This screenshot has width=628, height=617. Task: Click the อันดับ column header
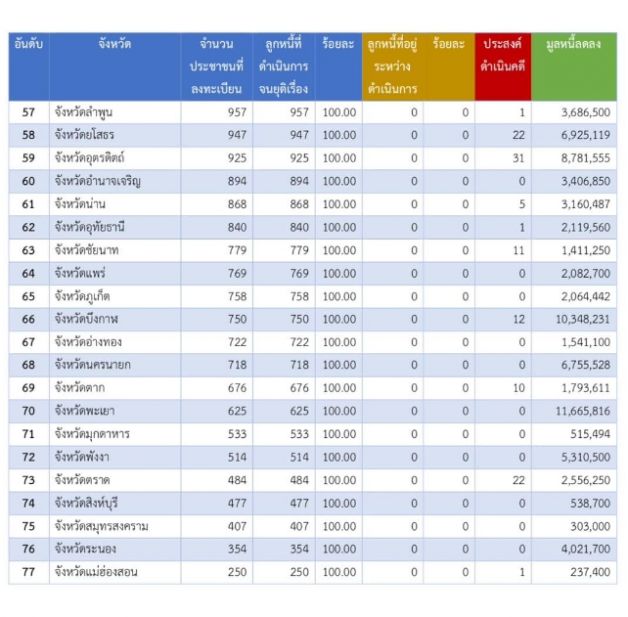pos(28,45)
